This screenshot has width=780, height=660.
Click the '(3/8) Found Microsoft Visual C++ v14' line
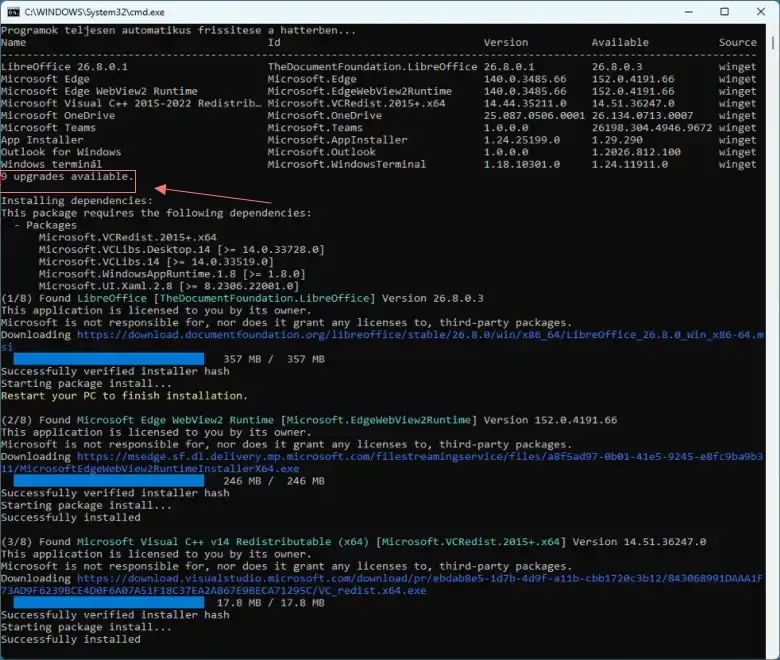pyautogui.click(x=353, y=542)
